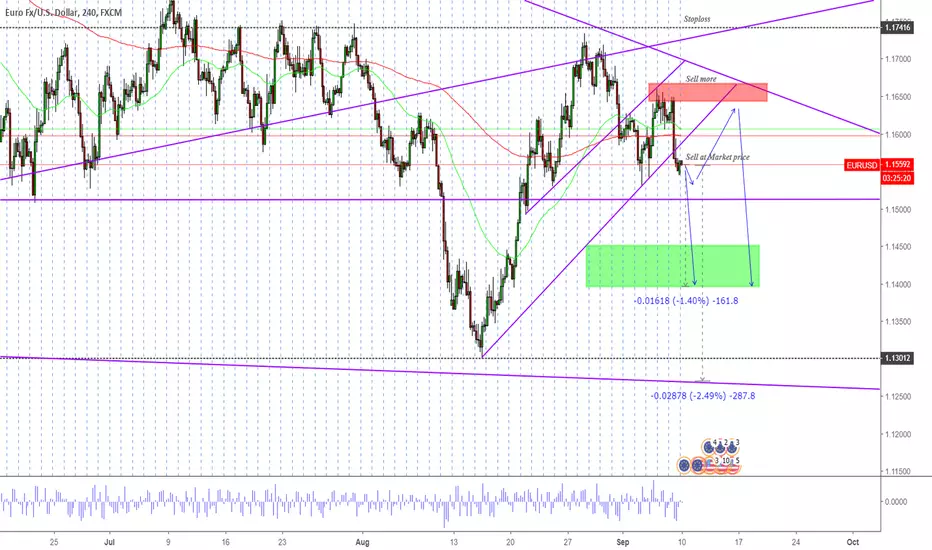Click the leftmost EU flag economic event icon
This screenshot has width=932, height=550.
[684, 466]
